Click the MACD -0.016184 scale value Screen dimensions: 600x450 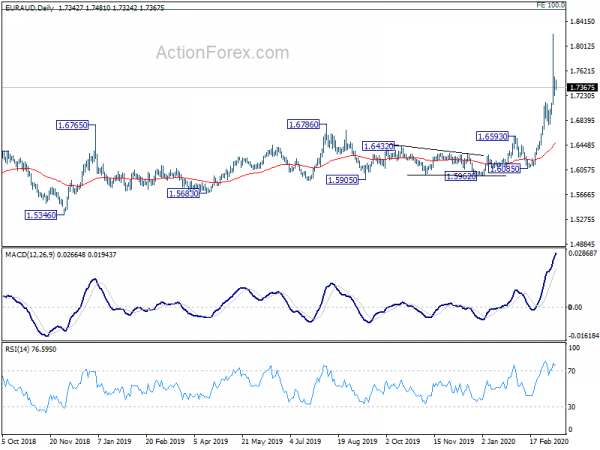coord(584,336)
